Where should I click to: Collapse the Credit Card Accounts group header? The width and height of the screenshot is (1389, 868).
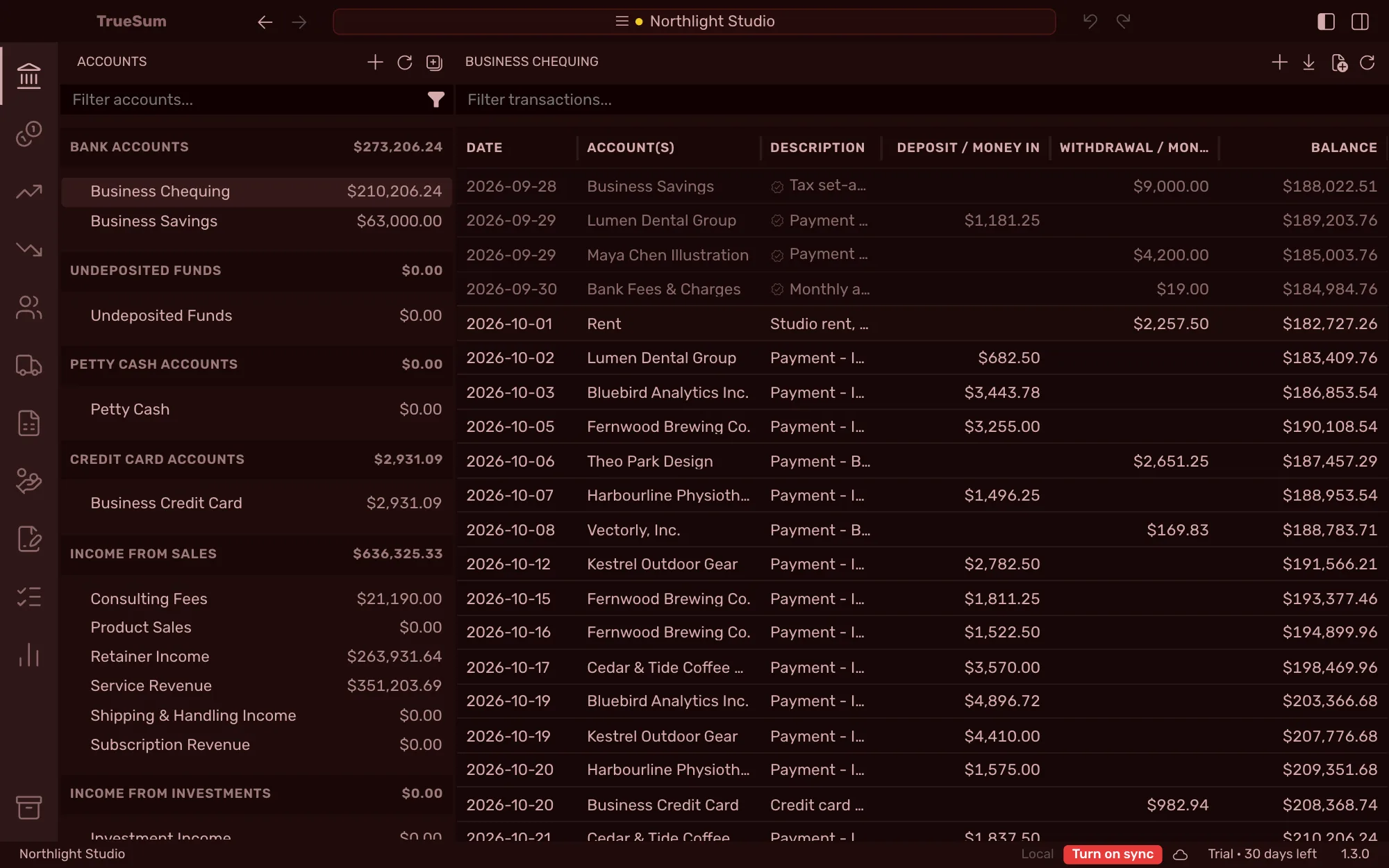256,460
